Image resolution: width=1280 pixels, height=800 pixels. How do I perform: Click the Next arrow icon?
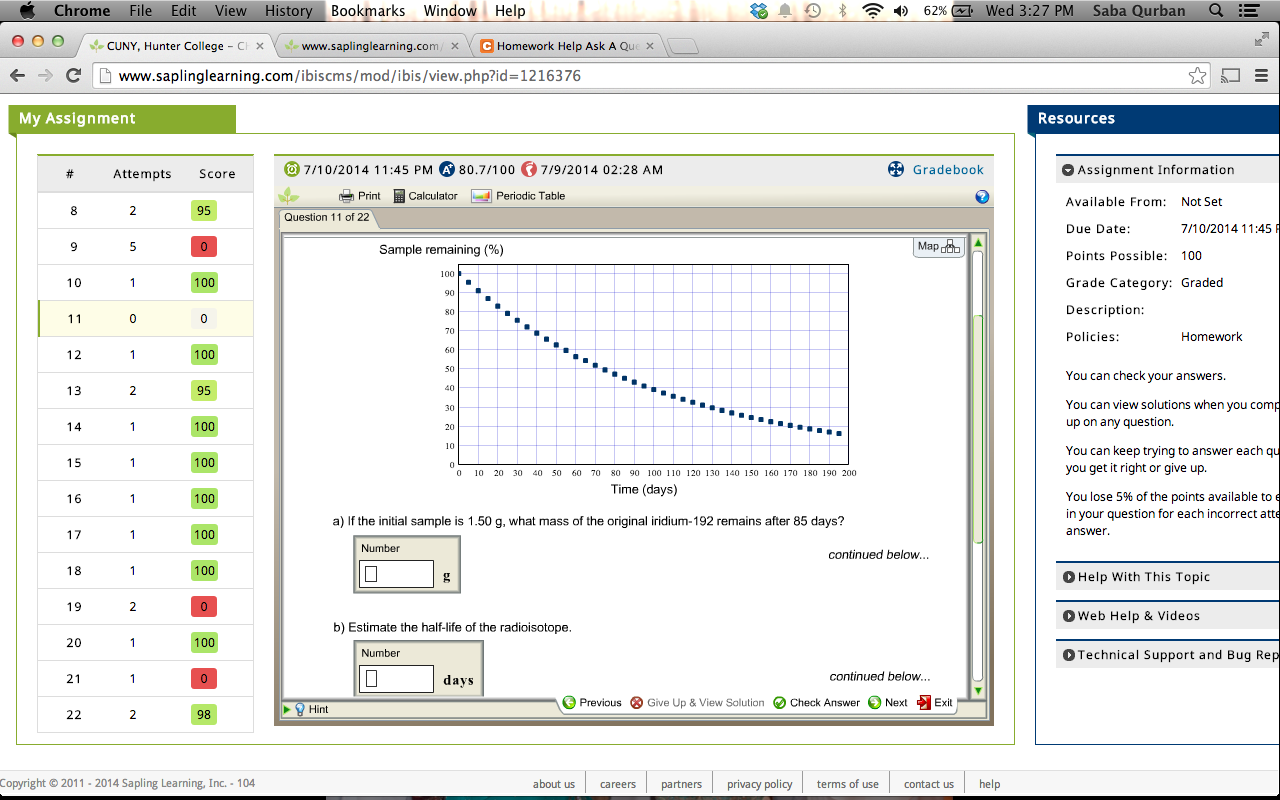coord(873,702)
